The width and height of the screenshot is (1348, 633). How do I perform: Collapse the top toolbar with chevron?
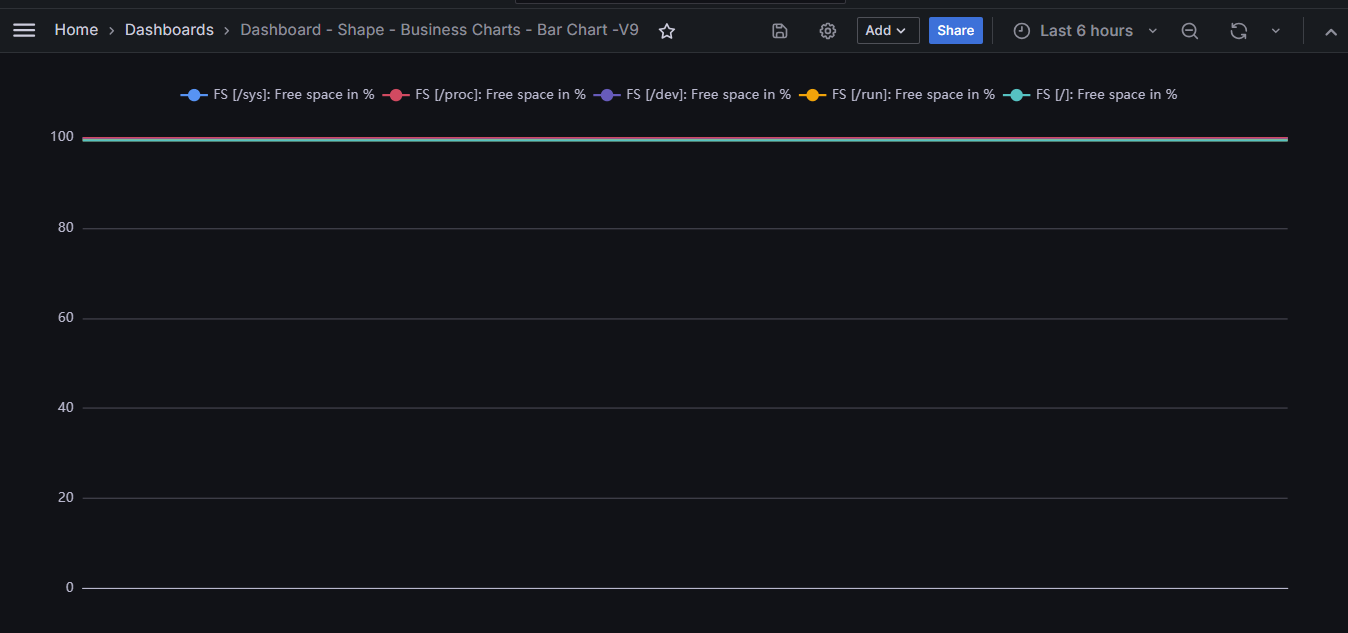1331,31
